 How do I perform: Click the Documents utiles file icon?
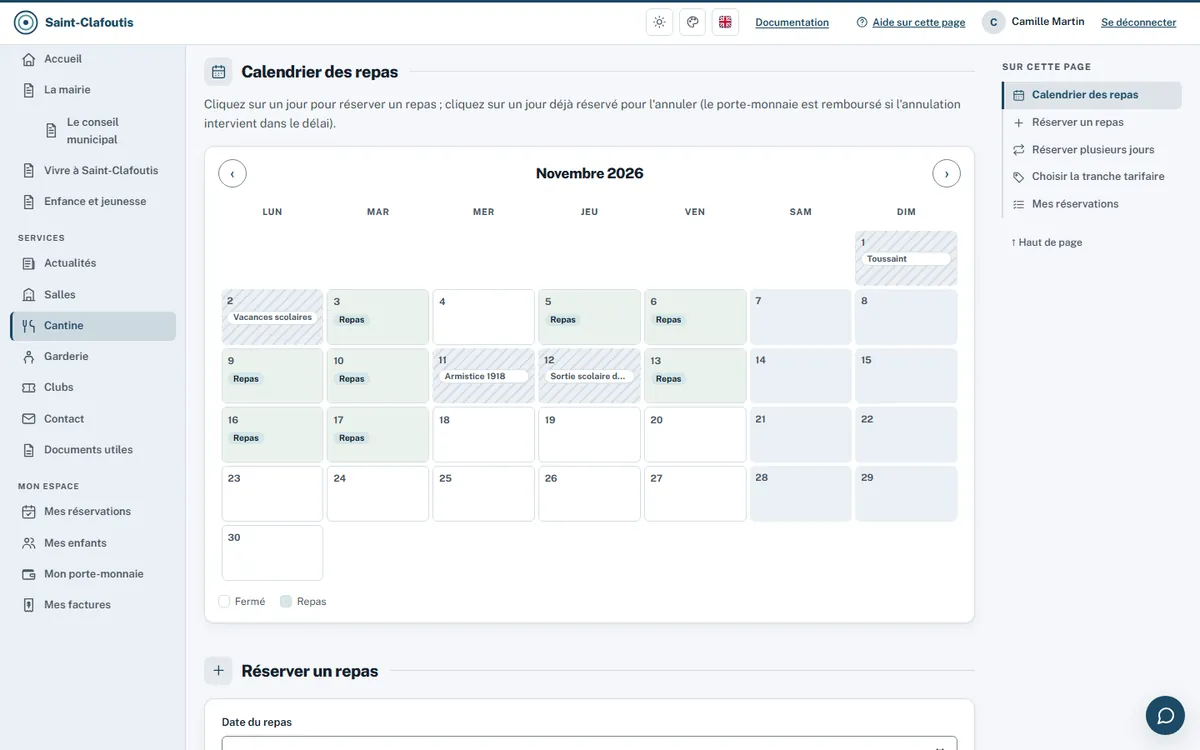[x=29, y=450]
